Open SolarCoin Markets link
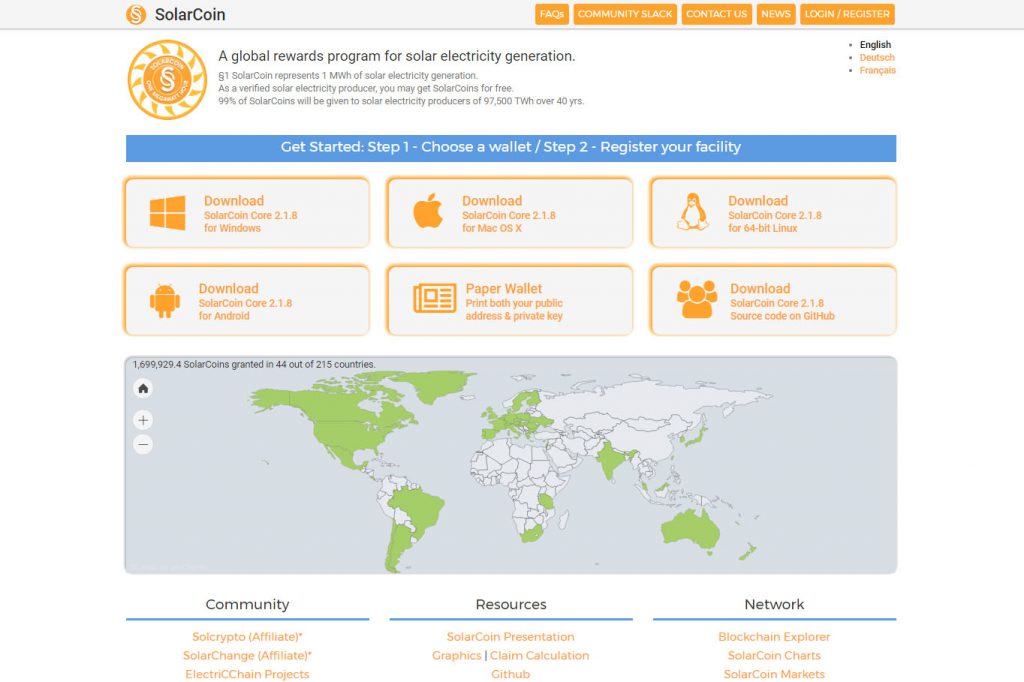 click(x=774, y=674)
